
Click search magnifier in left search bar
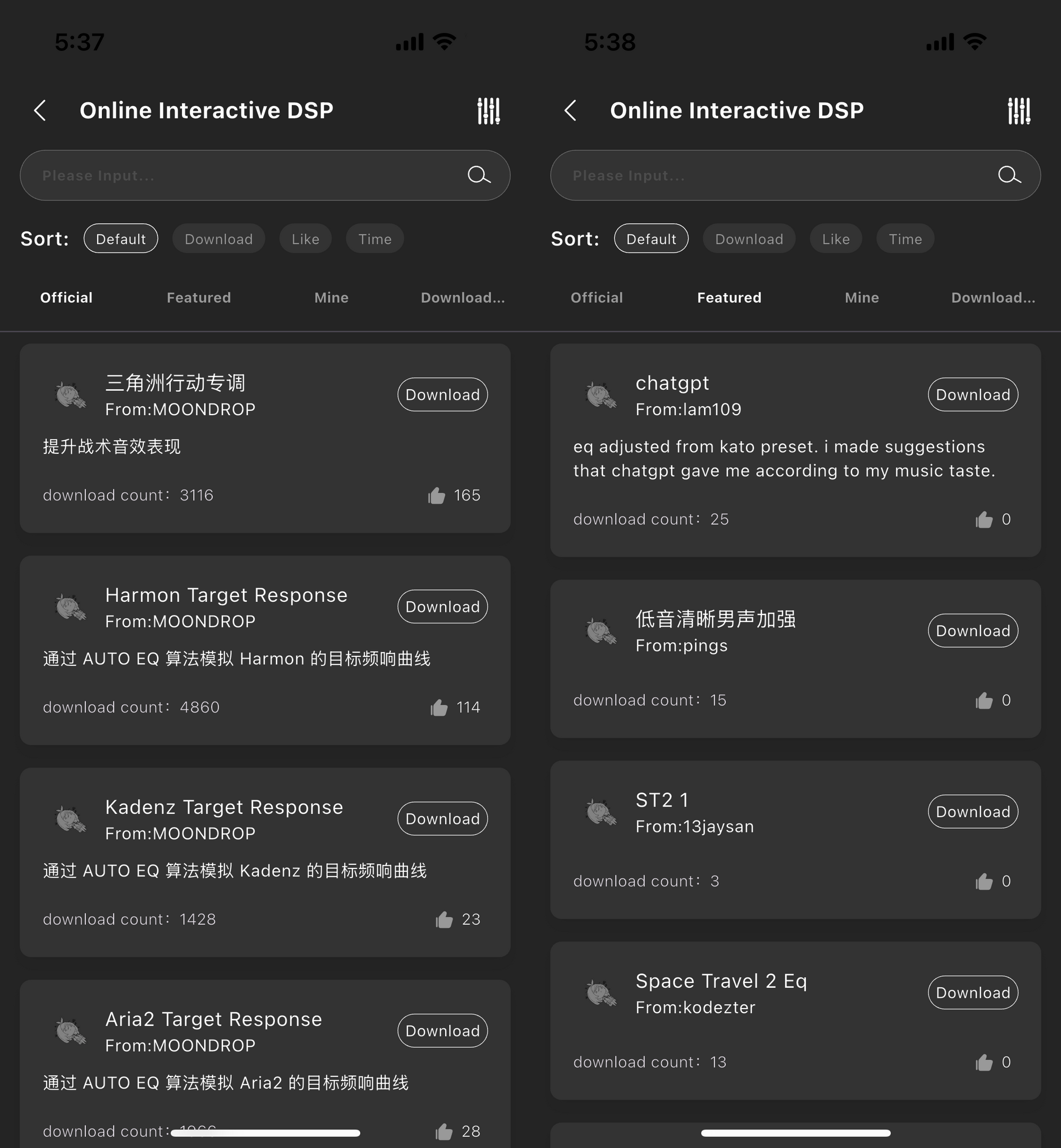click(x=479, y=175)
